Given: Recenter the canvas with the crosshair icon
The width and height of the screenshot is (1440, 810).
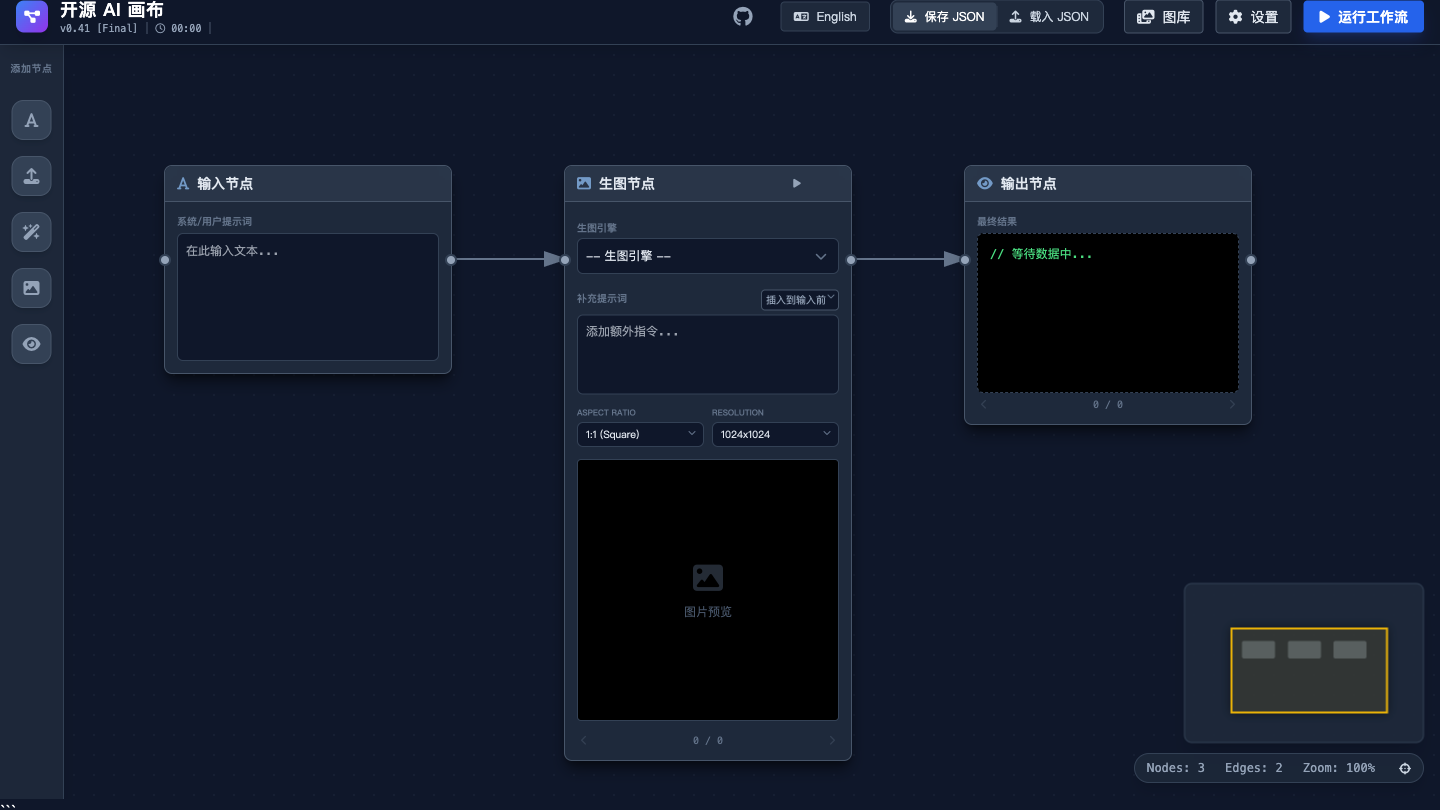Looking at the screenshot, I should point(1405,768).
